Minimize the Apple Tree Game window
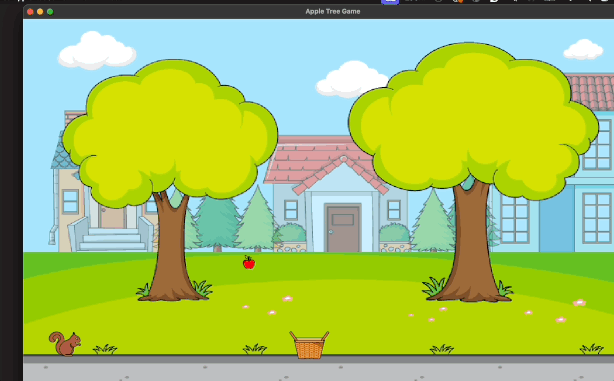This screenshot has height=381, width=614. click(x=40, y=12)
